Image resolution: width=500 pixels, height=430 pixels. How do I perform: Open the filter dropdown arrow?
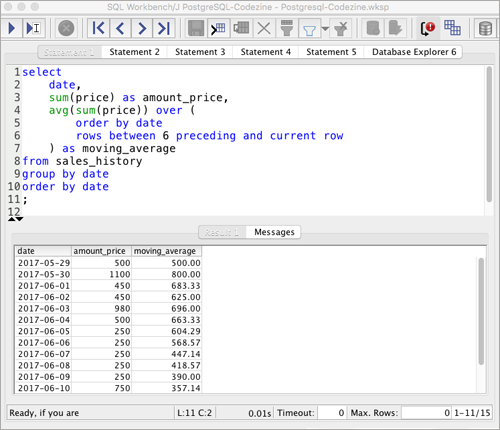coord(325,29)
